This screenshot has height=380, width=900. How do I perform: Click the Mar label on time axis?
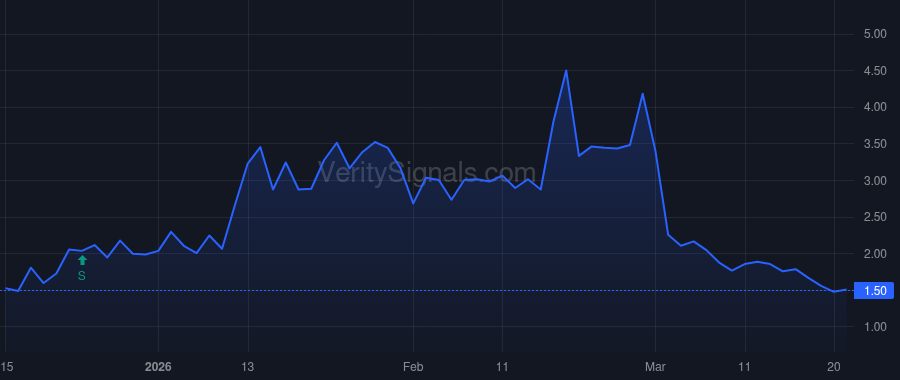655,367
